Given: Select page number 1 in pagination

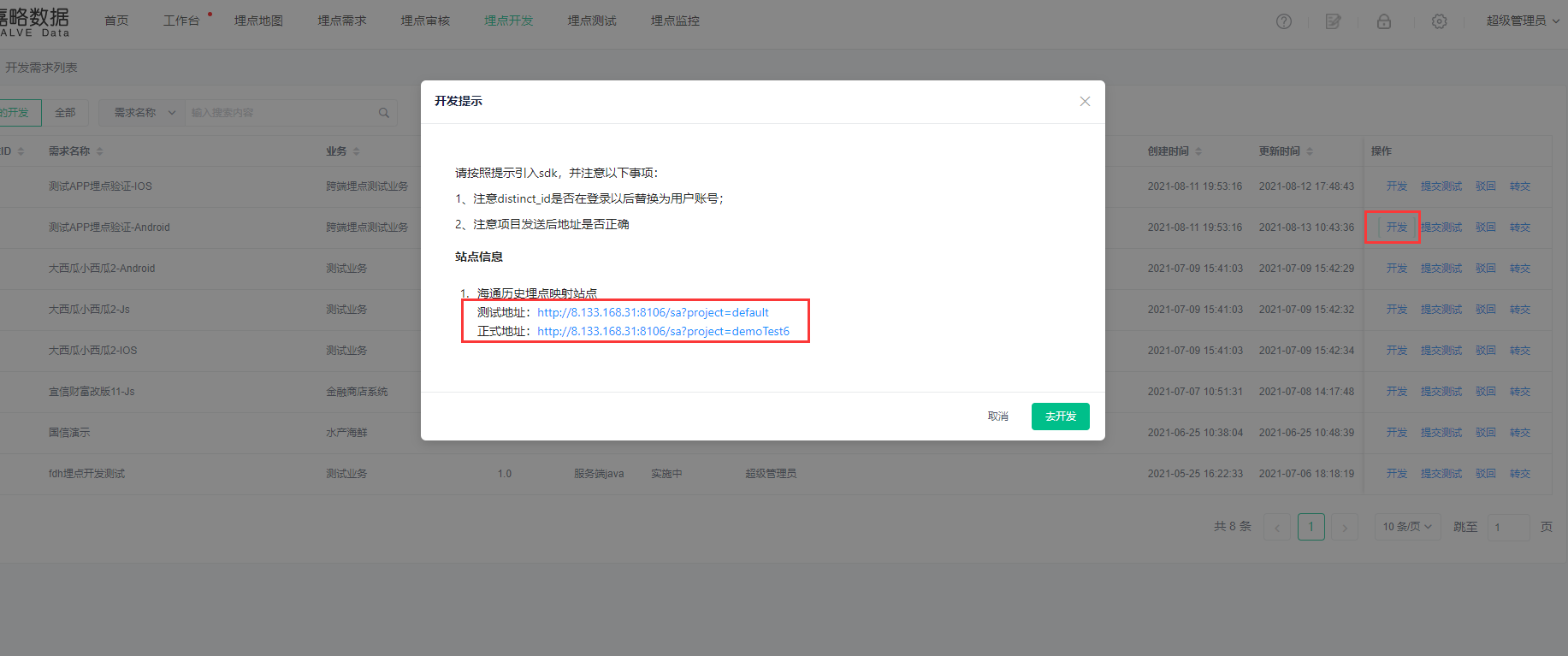Looking at the screenshot, I should [x=1311, y=527].
